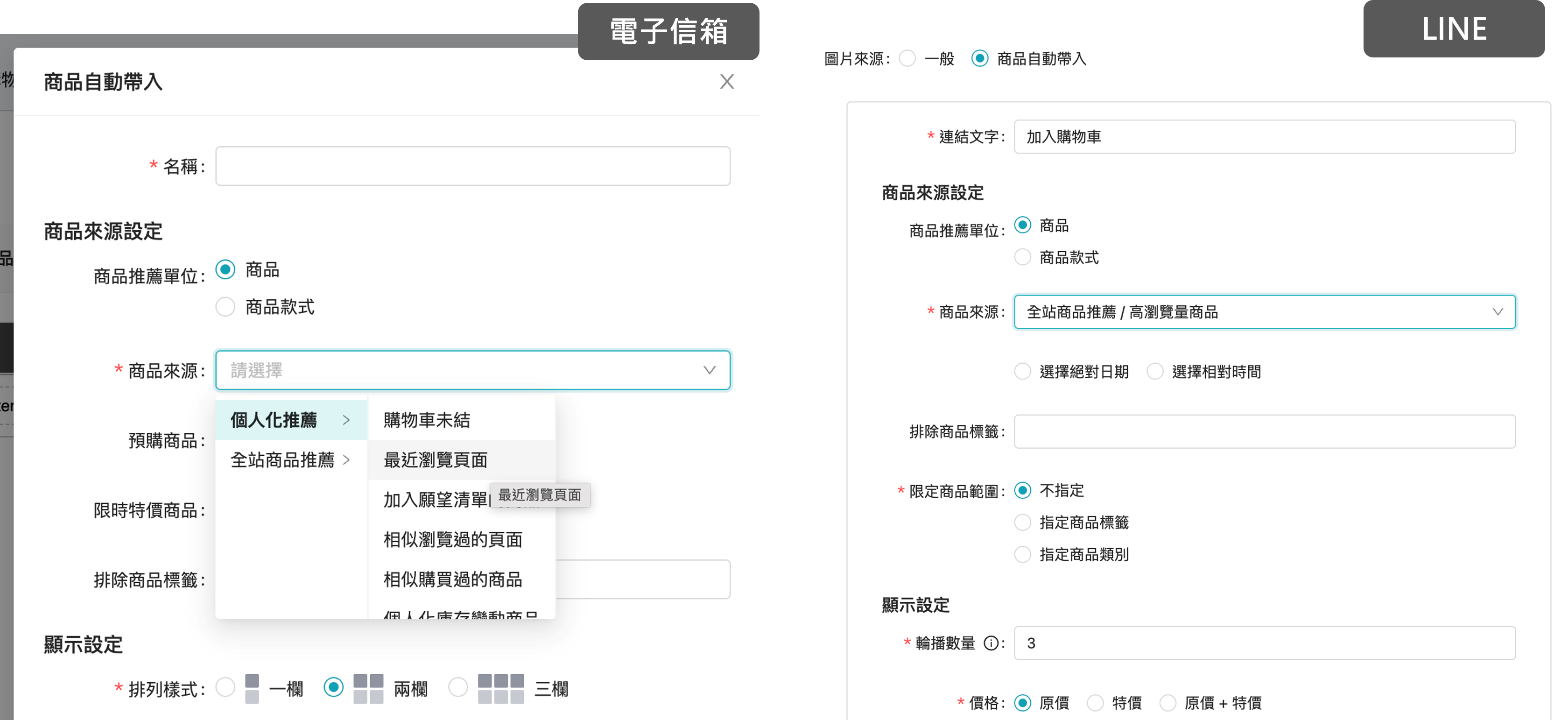Select 相似購買過的商品 menu option
Image resolution: width=1568 pixels, height=720 pixels.
[x=453, y=579]
